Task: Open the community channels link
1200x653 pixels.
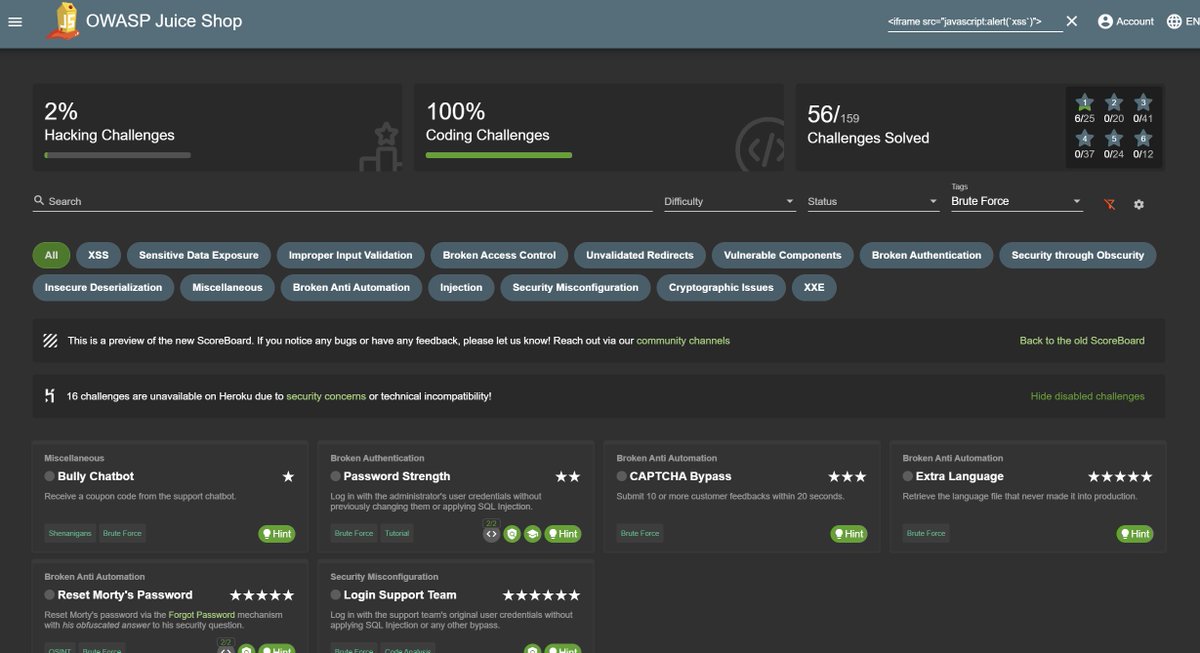Action: pos(683,340)
